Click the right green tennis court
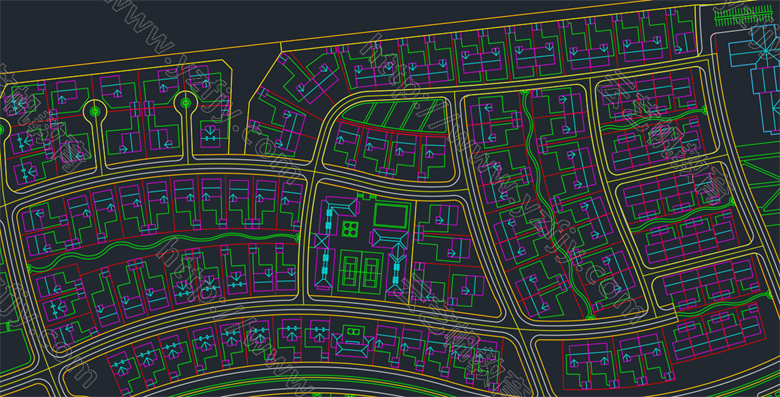The height and width of the screenshot is (397, 780). tap(370, 272)
